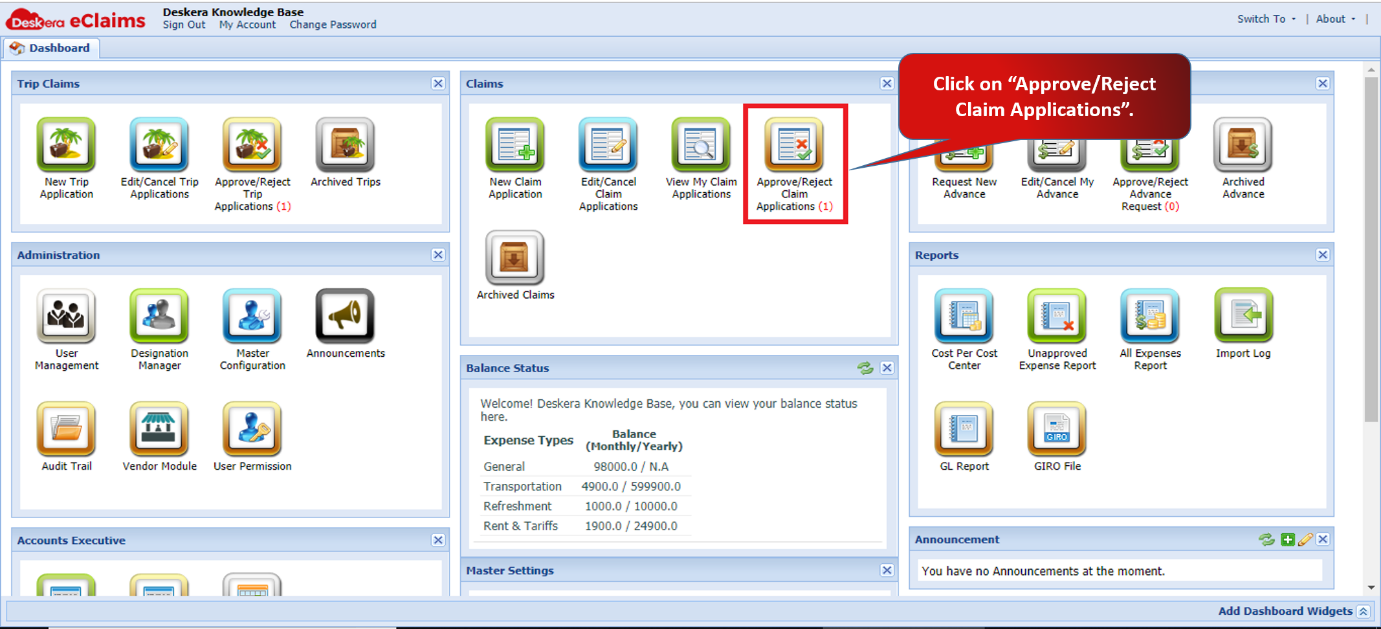Open GL Report
1381x629 pixels.
pos(964,430)
